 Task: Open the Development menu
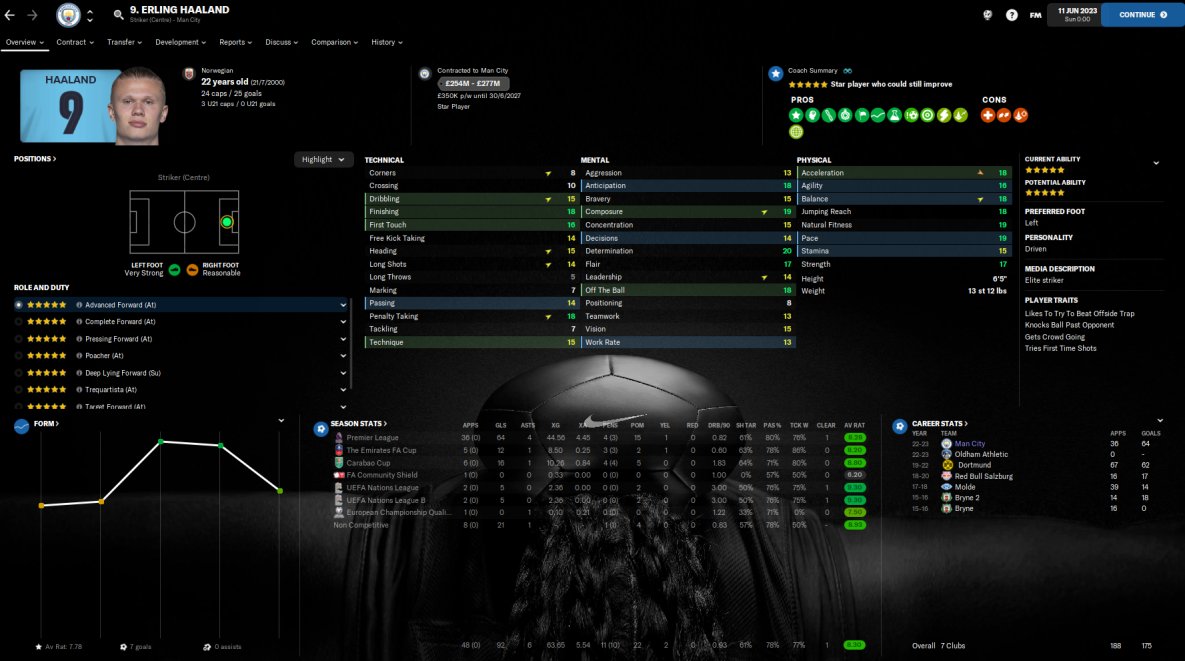(181, 42)
